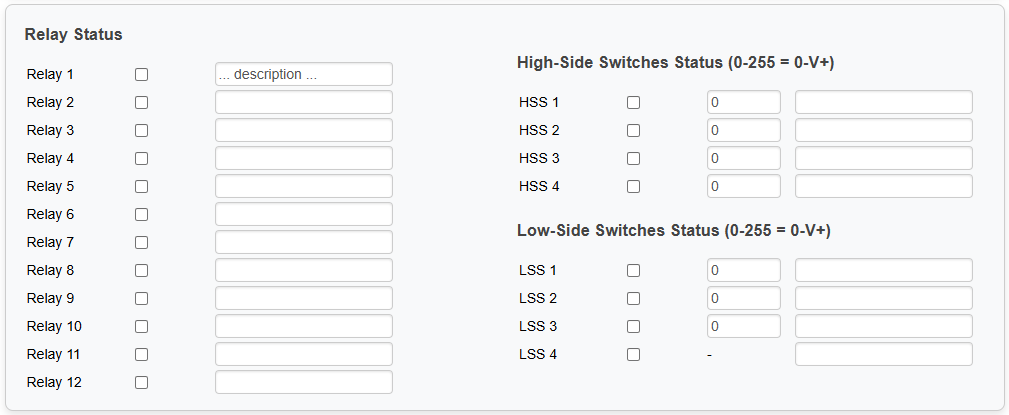Focus the LSS 4 description field

[x=883, y=354]
